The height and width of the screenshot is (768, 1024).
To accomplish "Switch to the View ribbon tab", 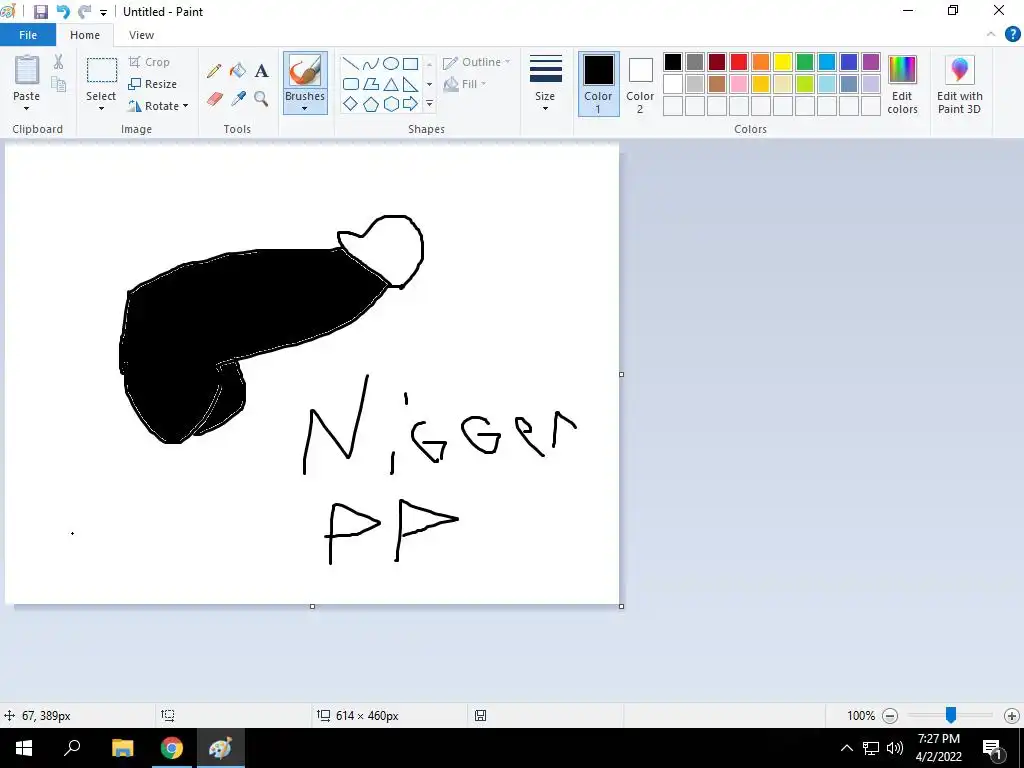I will point(141,35).
